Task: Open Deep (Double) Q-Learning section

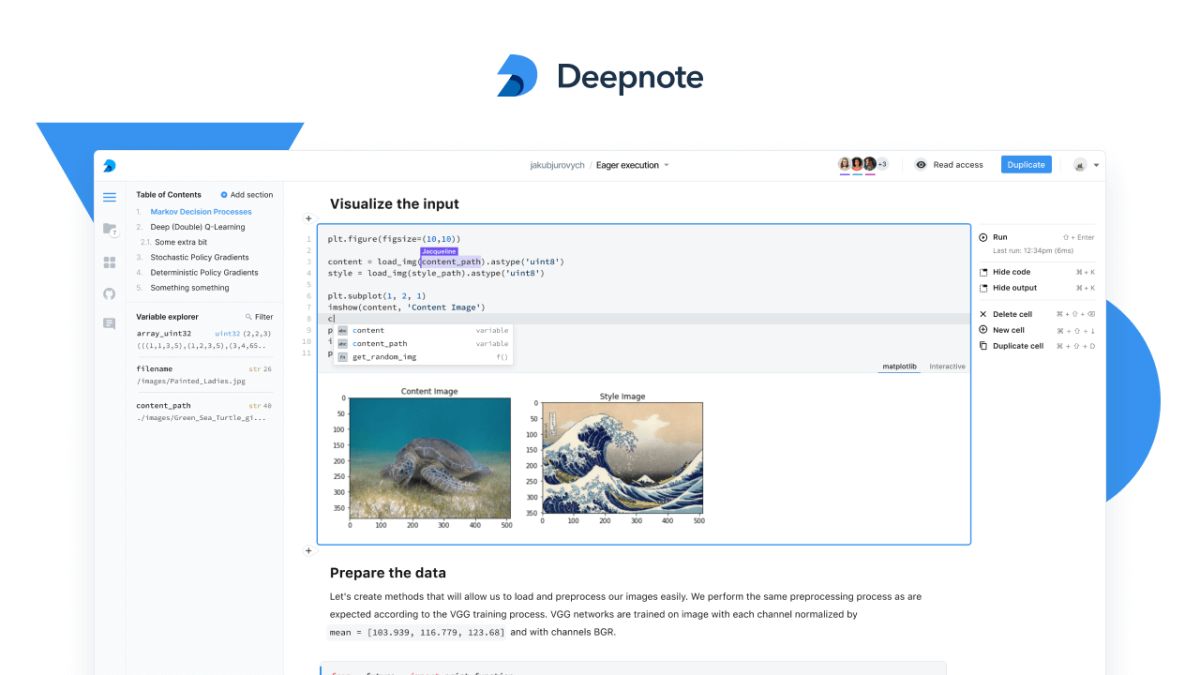Action: click(197, 227)
